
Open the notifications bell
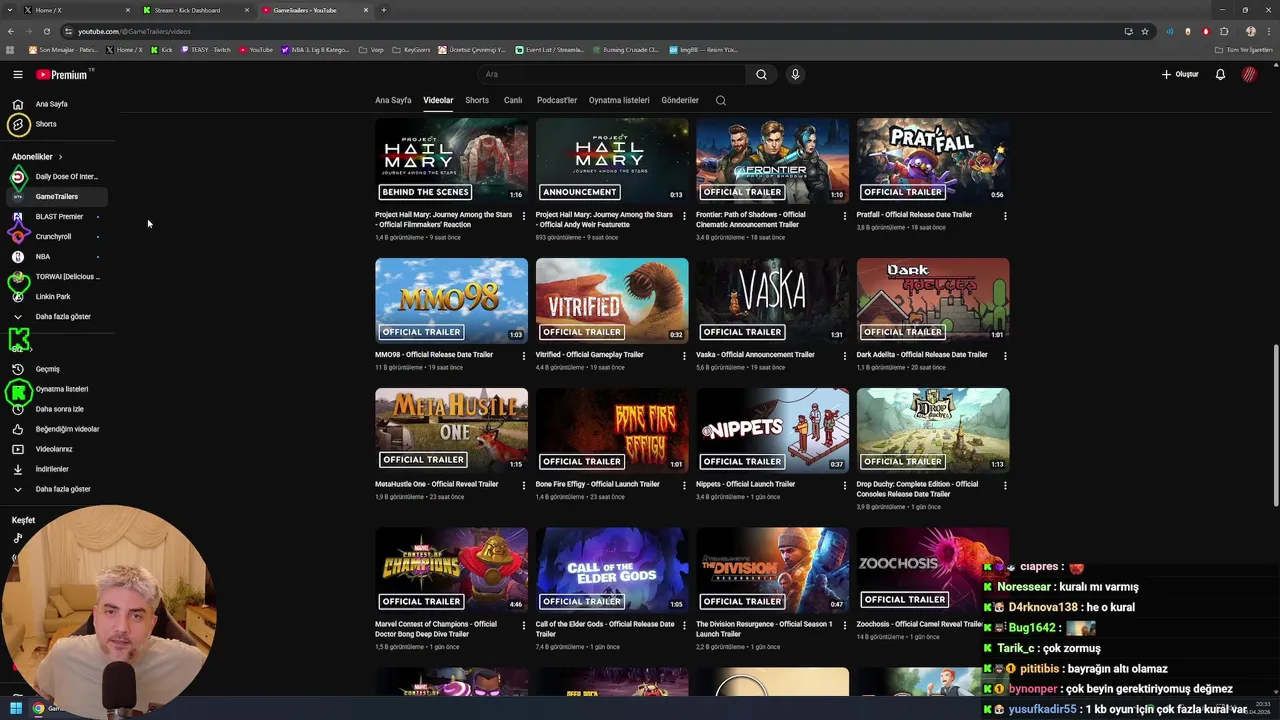[1220, 74]
